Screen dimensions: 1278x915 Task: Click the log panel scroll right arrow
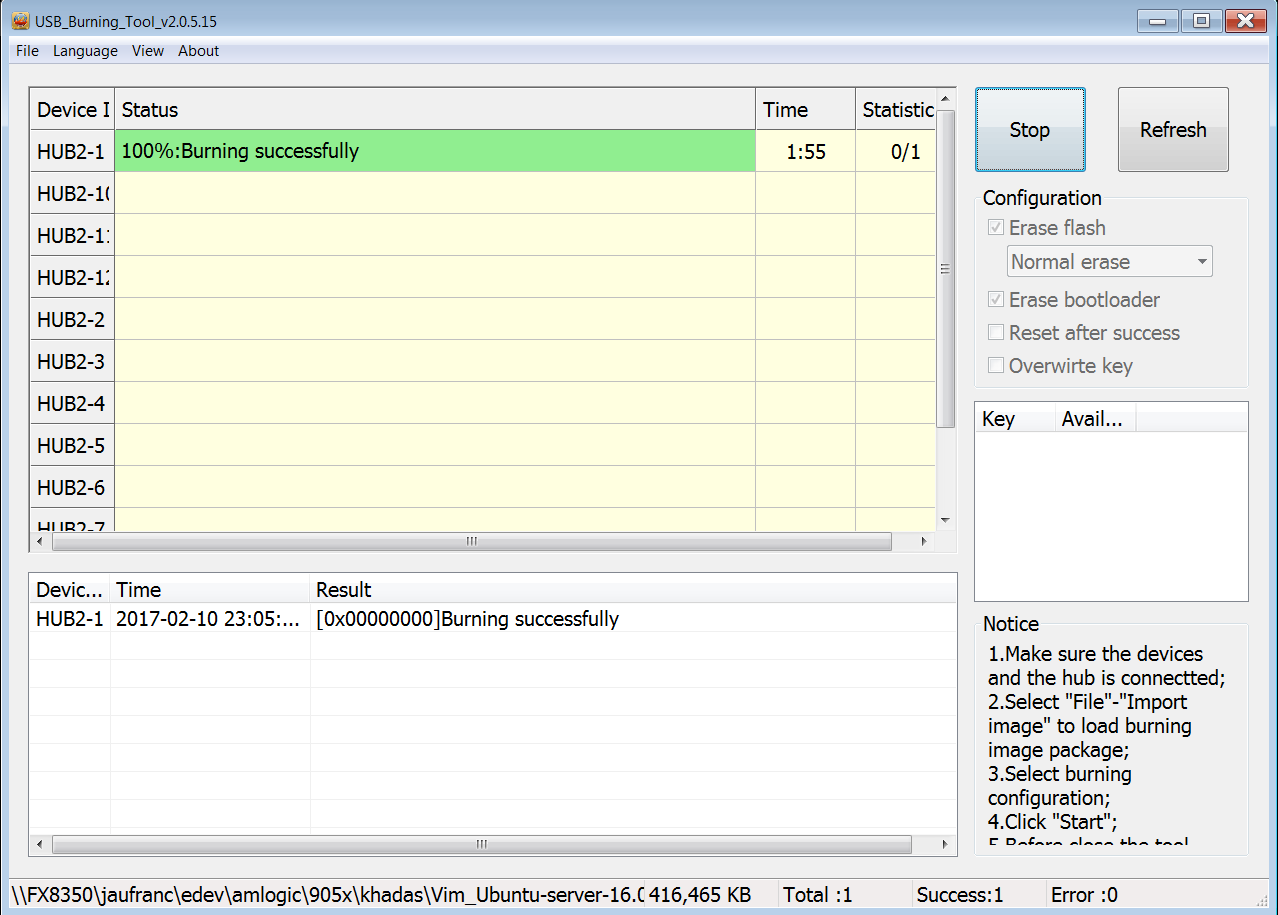click(945, 844)
